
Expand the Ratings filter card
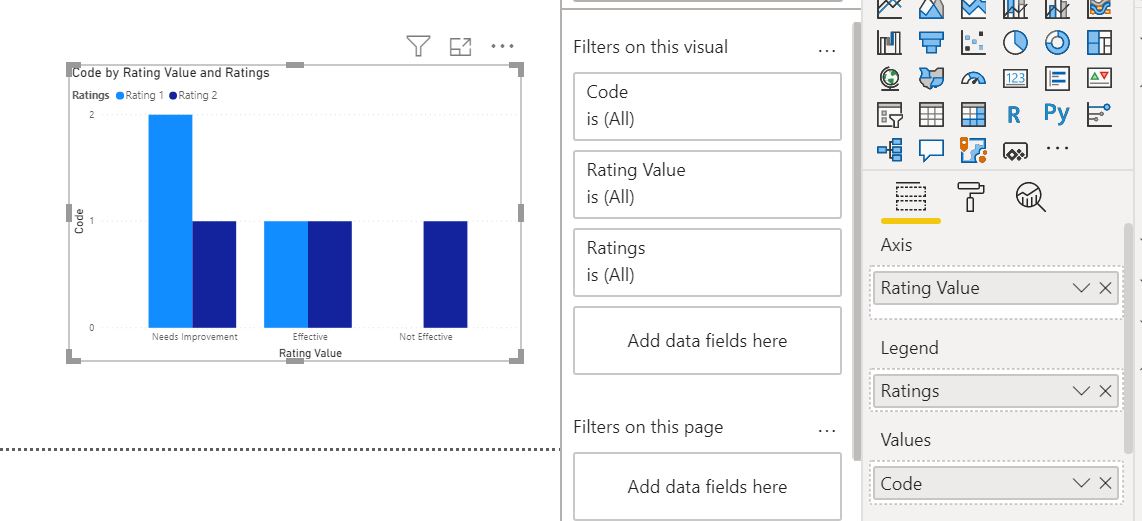(x=707, y=262)
